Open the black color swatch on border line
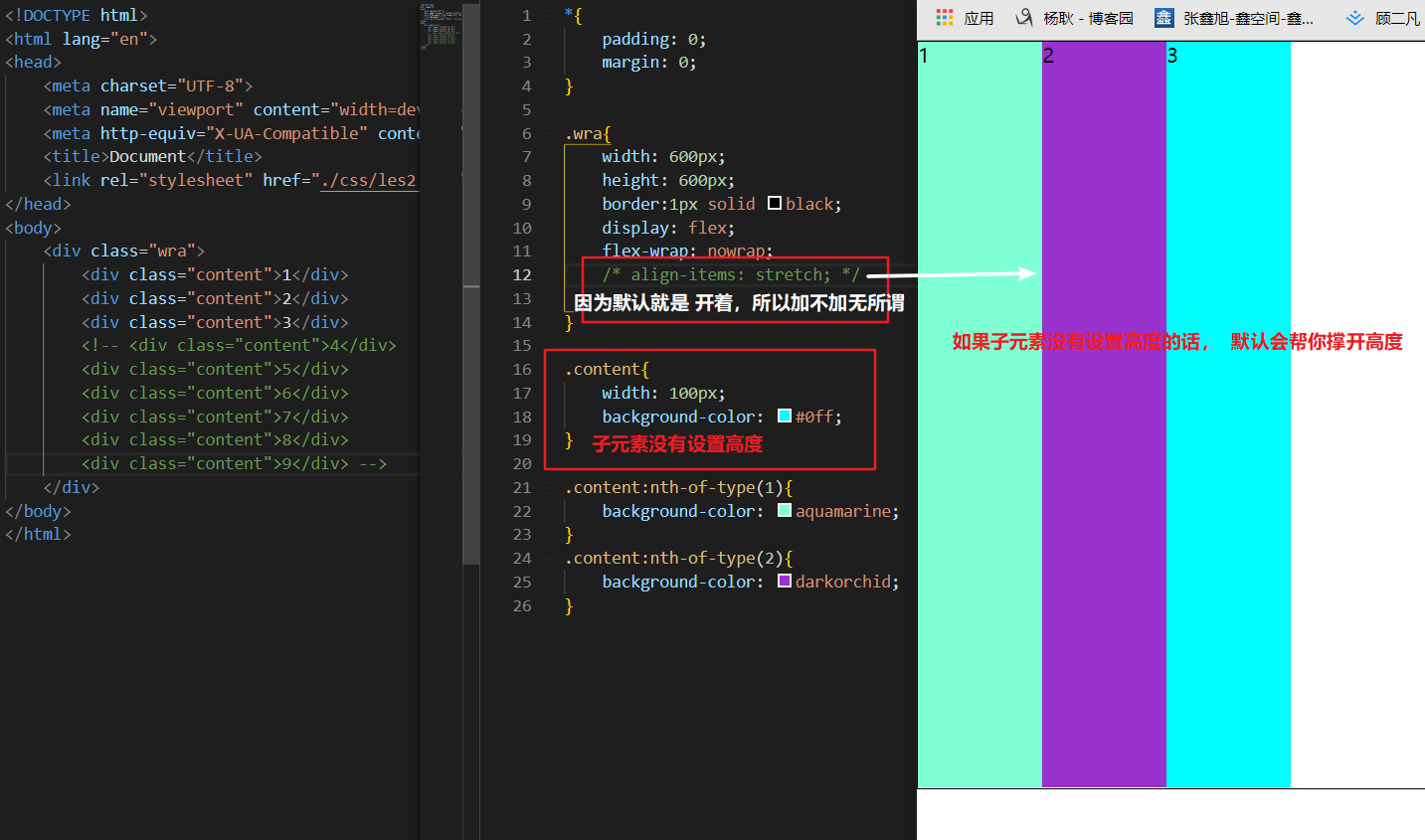The image size is (1425, 840). click(x=775, y=204)
